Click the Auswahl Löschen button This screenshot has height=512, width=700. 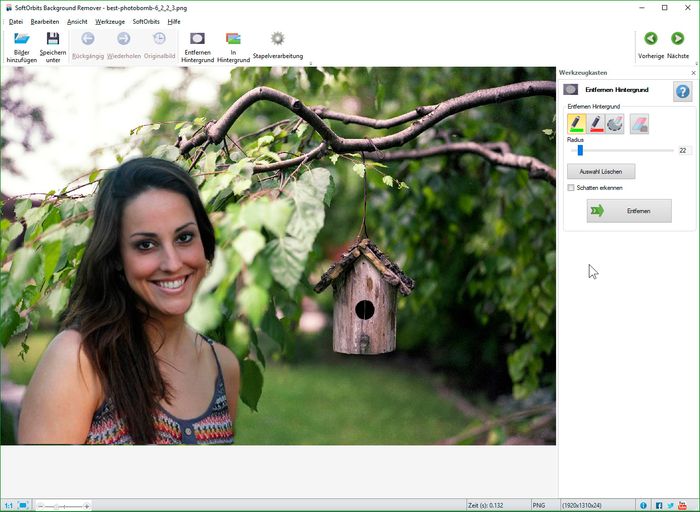pyautogui.click(x=601, y=171)
